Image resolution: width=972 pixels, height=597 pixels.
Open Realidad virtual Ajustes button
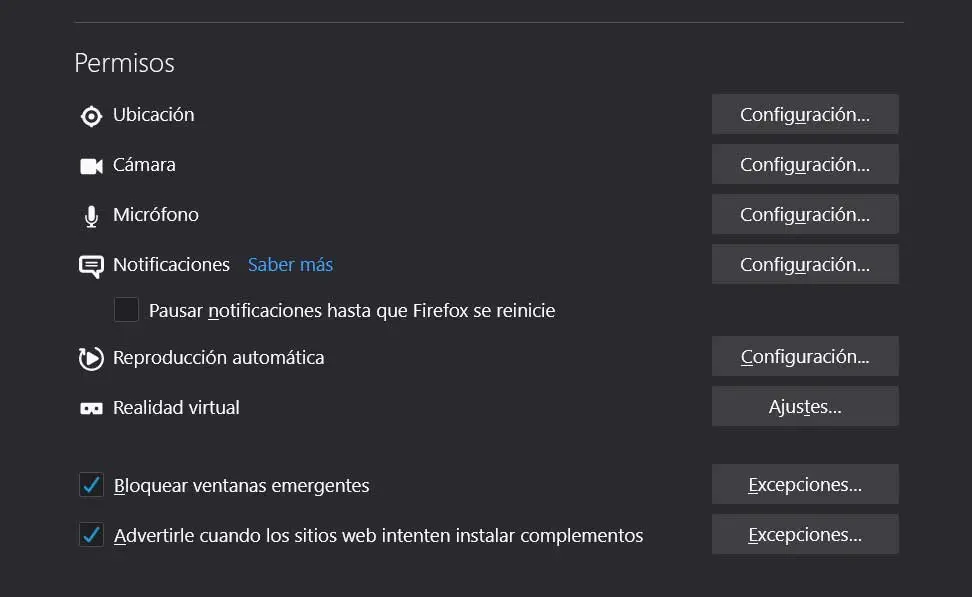tap(805, 406)
